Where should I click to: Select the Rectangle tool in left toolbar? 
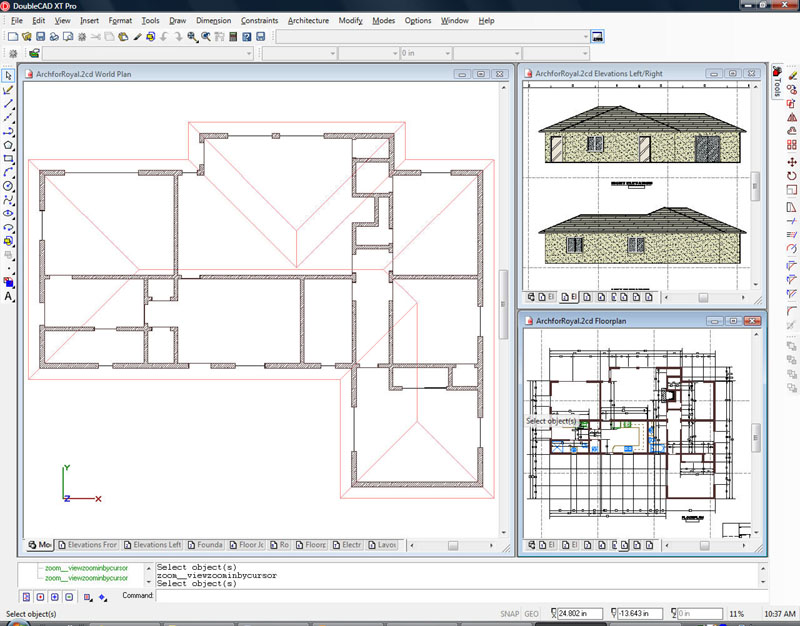click(8, 159)
